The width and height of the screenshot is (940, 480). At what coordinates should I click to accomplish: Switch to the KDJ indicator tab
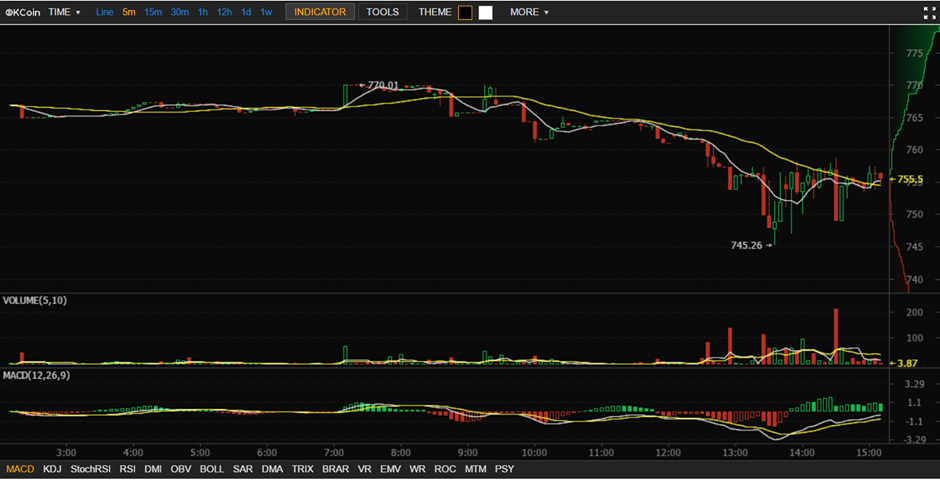pyautogui.click(x=52, y=468)
